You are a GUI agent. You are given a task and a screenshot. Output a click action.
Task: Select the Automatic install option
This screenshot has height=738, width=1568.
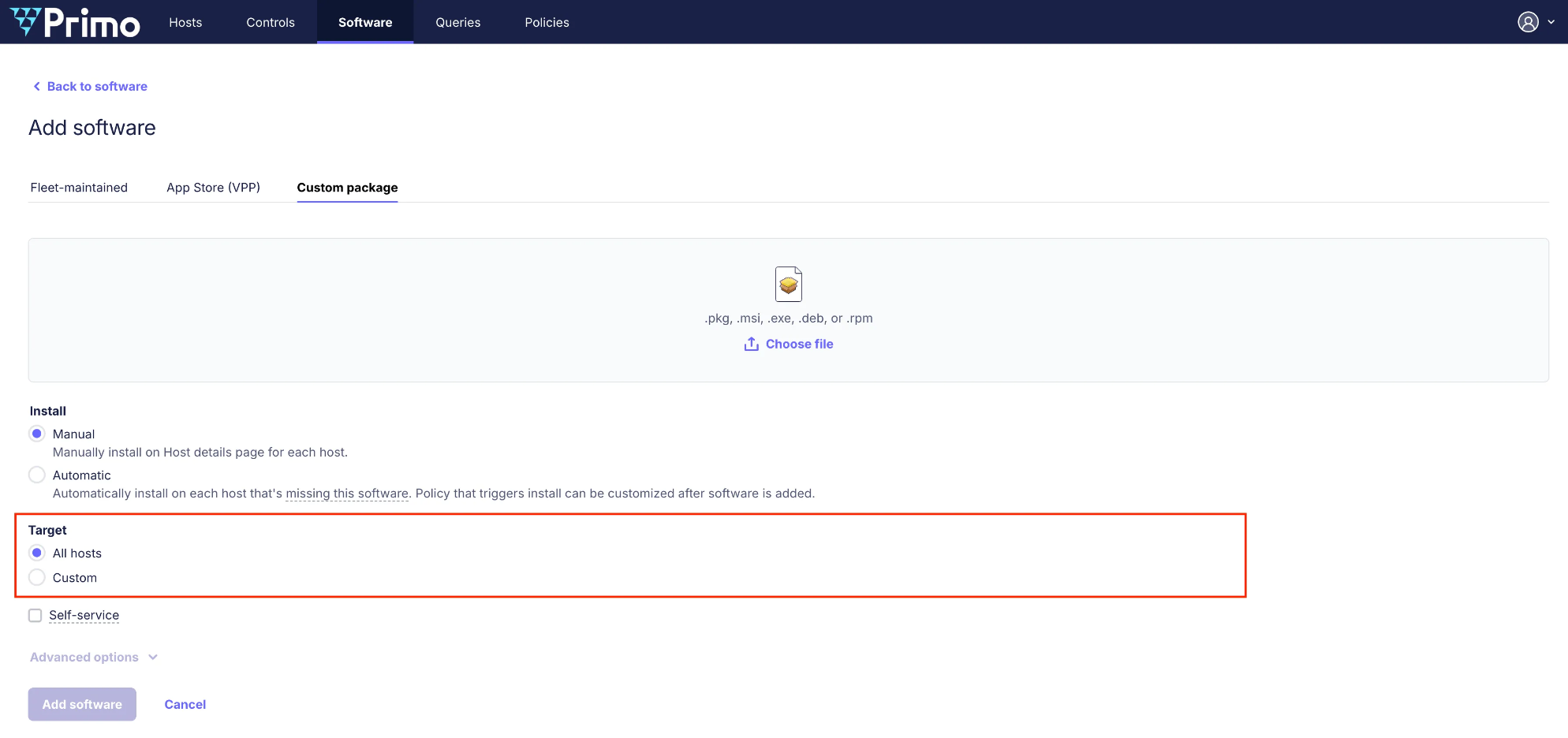click(x=37, y=475)
